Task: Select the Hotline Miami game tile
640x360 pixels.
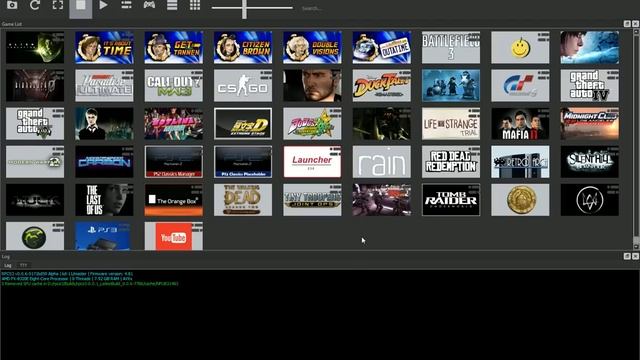Action: 173,124
